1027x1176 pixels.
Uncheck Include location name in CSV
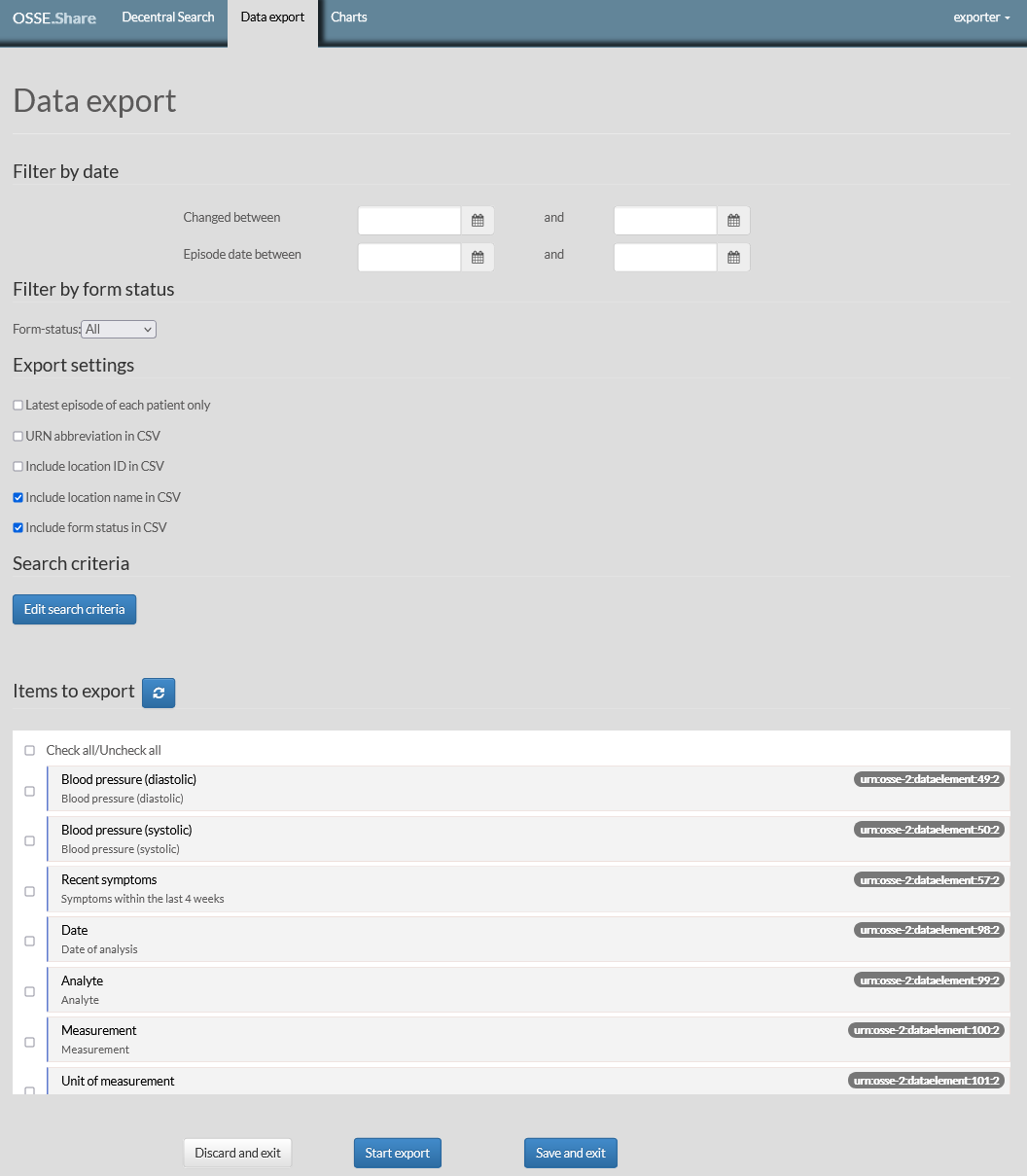[18, 497]
